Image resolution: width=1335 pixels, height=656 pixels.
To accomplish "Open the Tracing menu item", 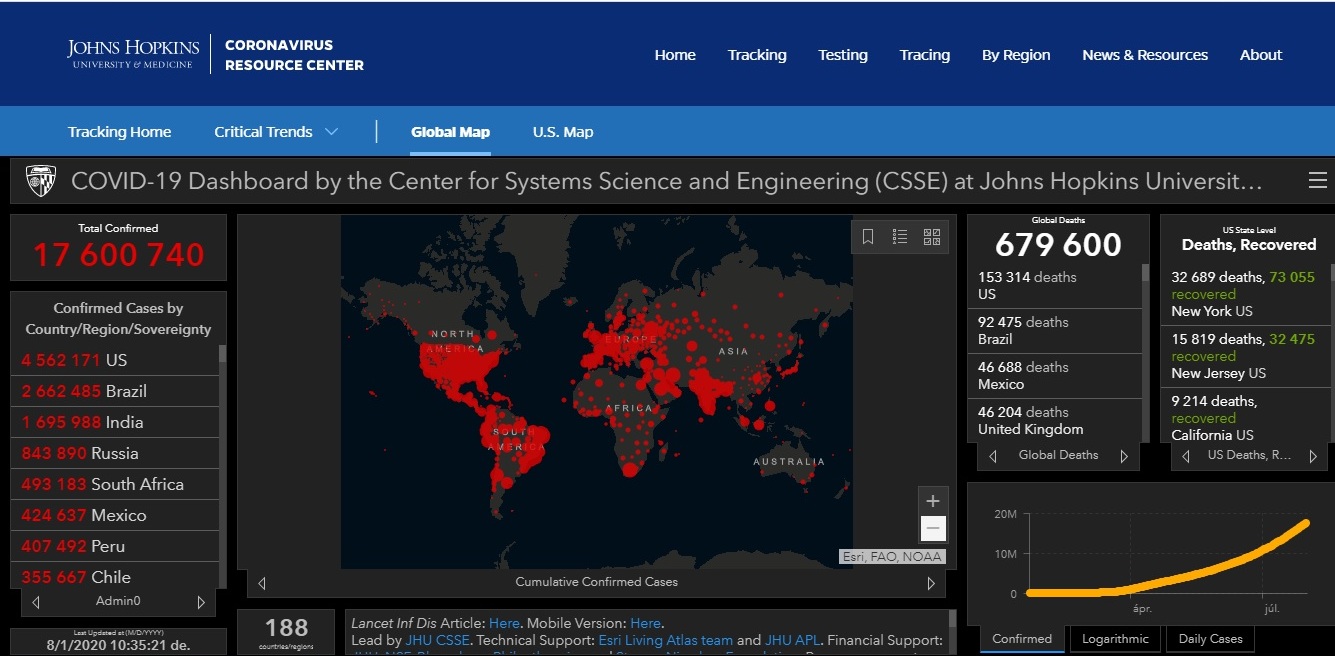I will 925,55.
